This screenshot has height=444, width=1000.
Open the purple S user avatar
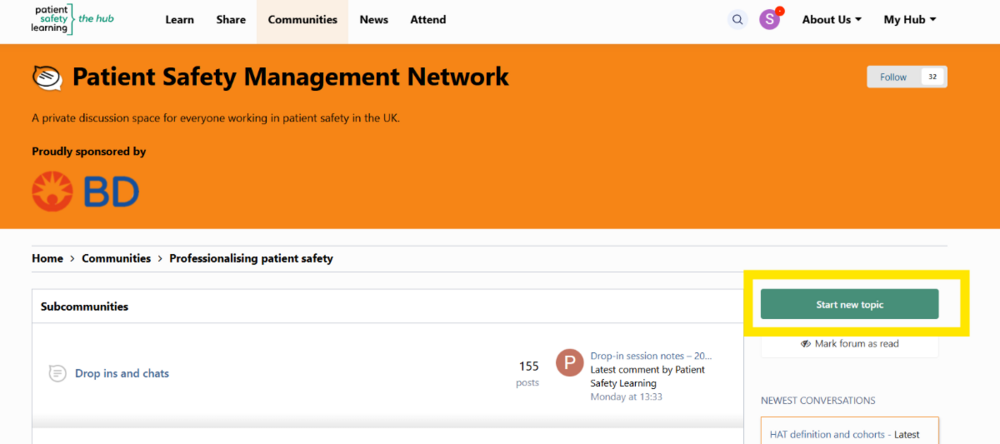pos(770,20)
